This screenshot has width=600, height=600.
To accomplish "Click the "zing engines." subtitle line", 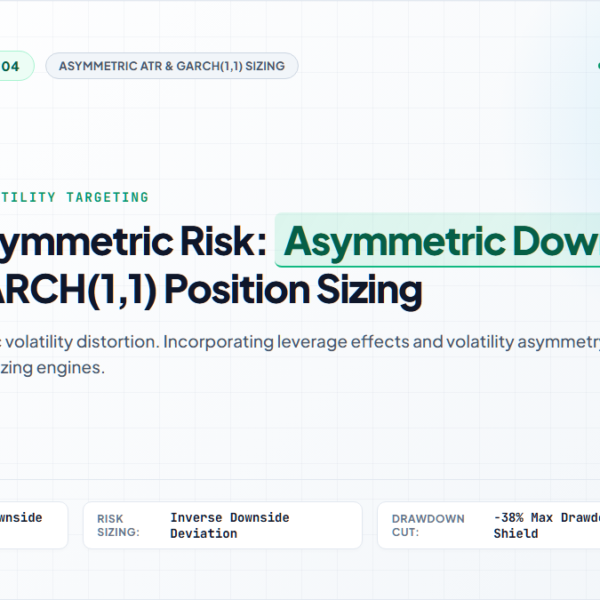I will [x=52, y=368].
